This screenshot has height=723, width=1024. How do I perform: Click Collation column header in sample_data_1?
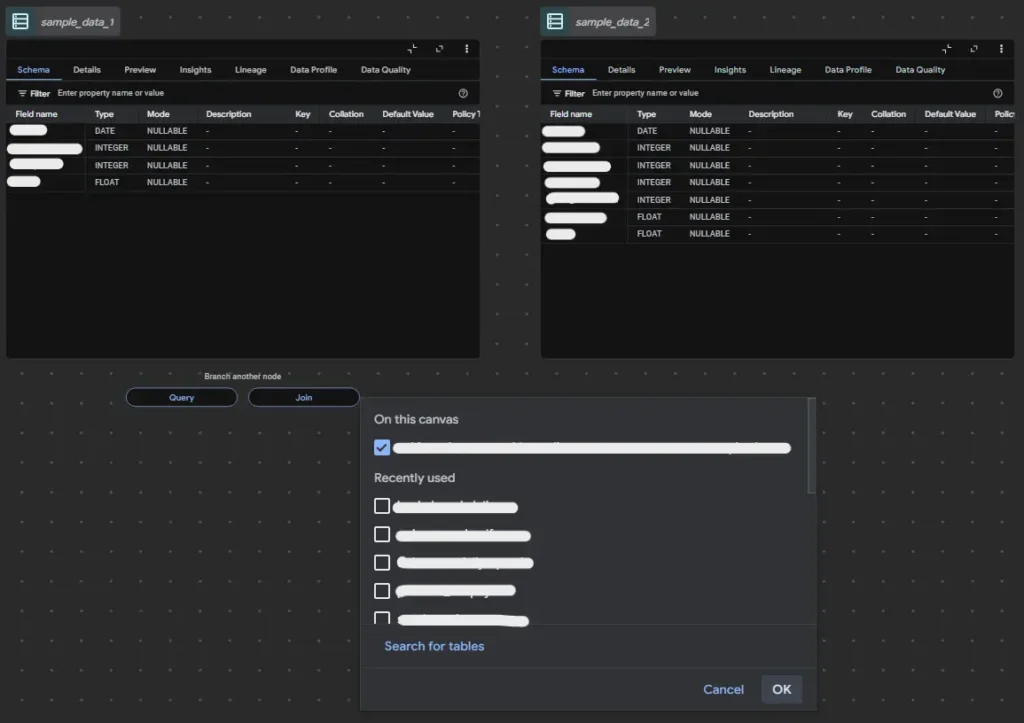pyautogui.click(x=346, y=114)
